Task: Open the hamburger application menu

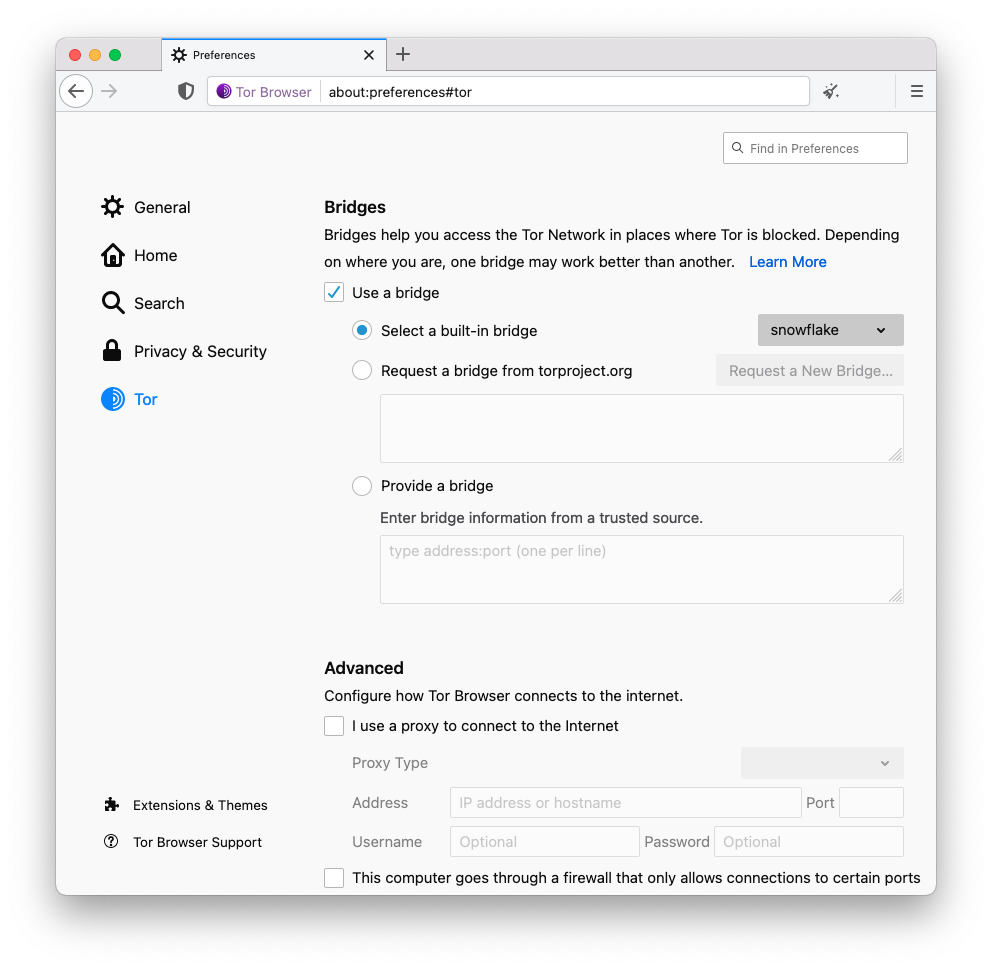Action: click(x=916, y=91)
